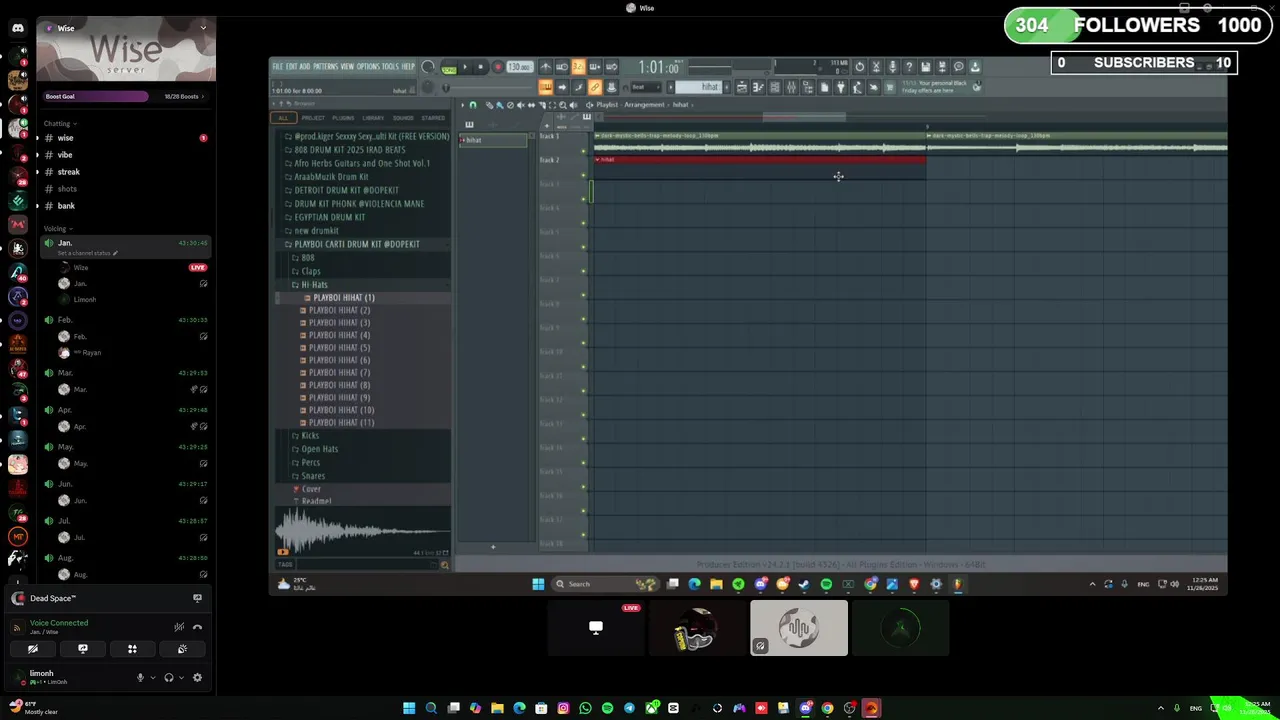The width and height of the screenshot is (1280, 720).
Task: Click the plug icon in FL shortcut row
Action: click(840, 87)
